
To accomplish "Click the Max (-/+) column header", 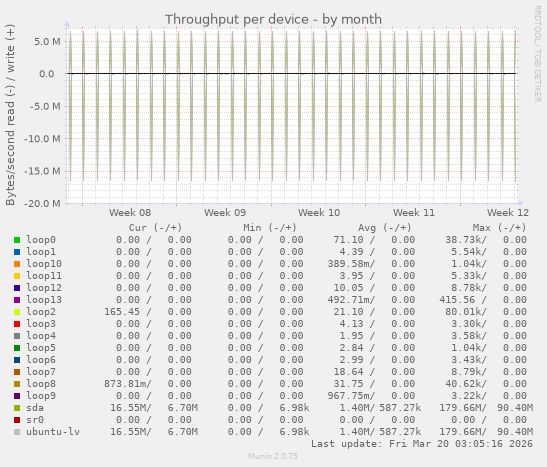I will tap(499, 228).
